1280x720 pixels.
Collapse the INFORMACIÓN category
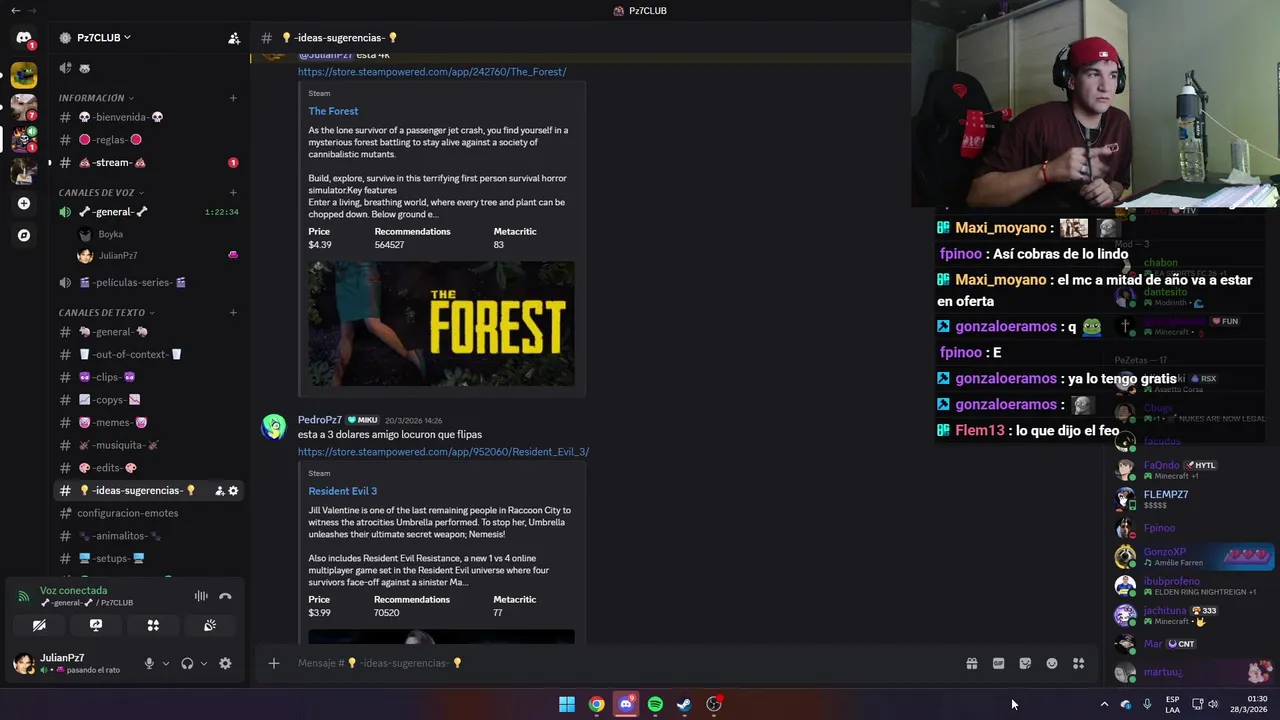(96, 98)
